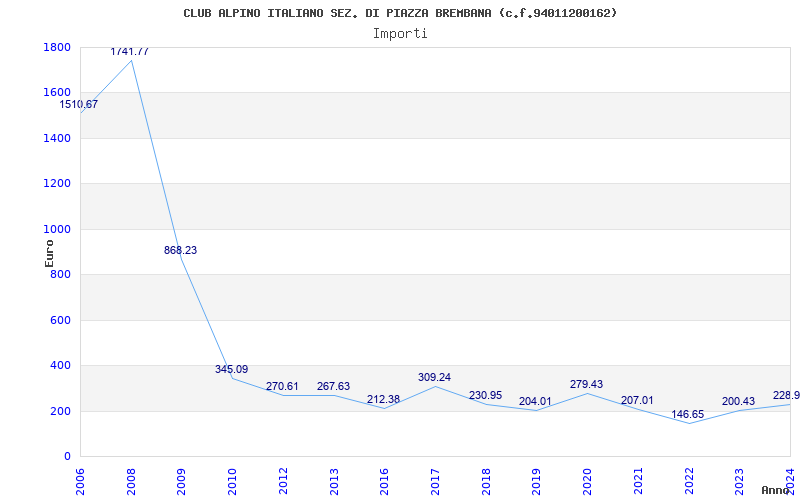Click the 0 y-axis tick
Screen dimensions: 800x500
coord(67,456)
